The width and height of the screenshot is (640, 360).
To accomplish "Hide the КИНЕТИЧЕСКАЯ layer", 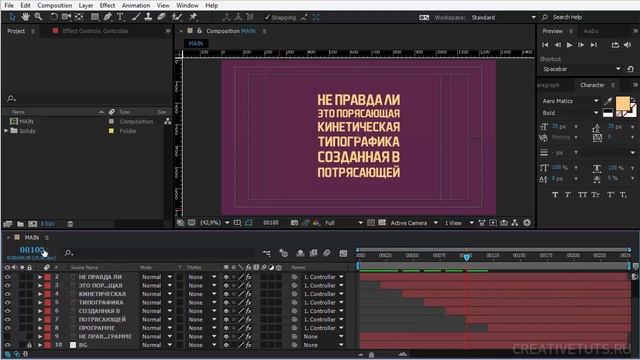I will click(7, 294).
